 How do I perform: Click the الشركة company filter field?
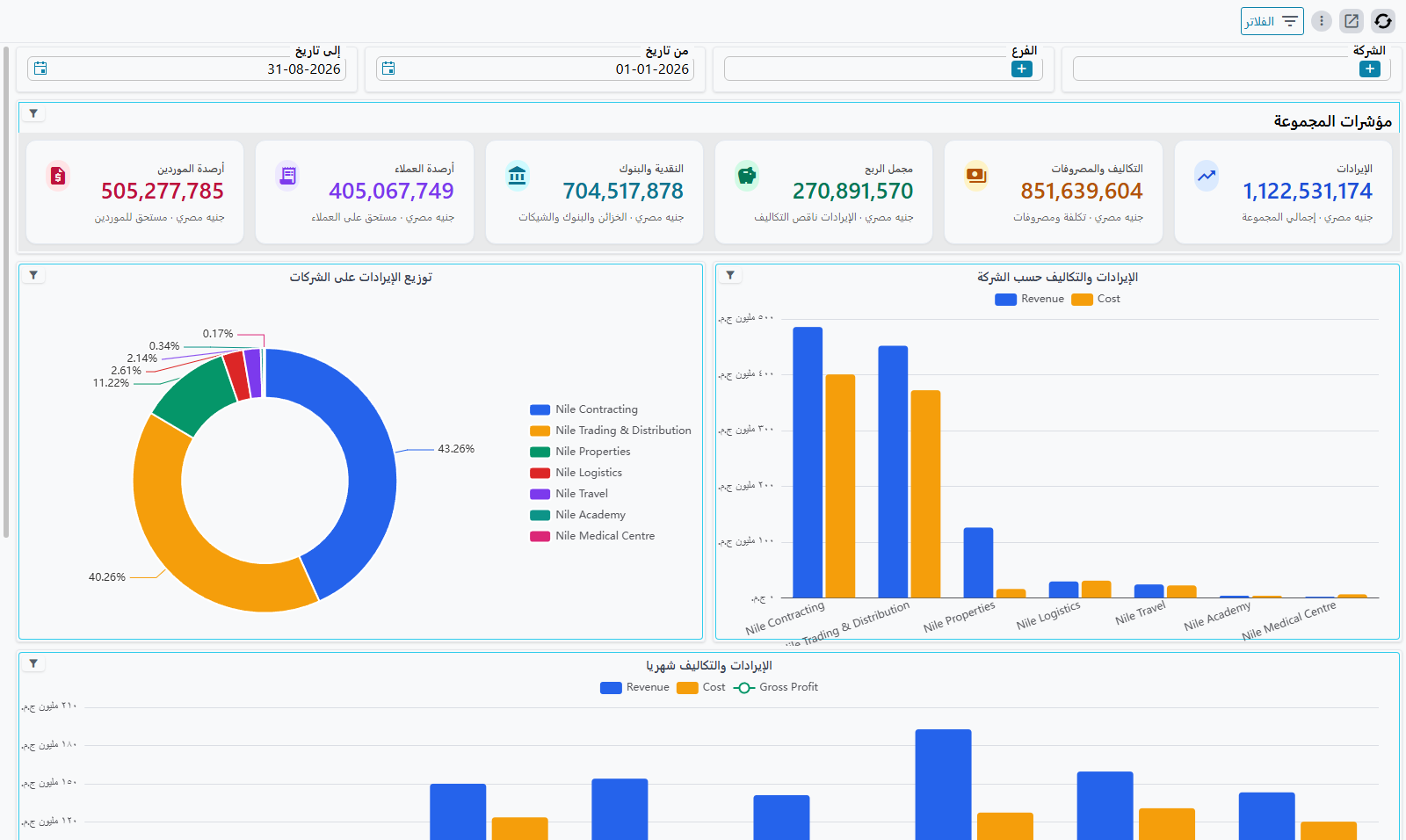1232,69
